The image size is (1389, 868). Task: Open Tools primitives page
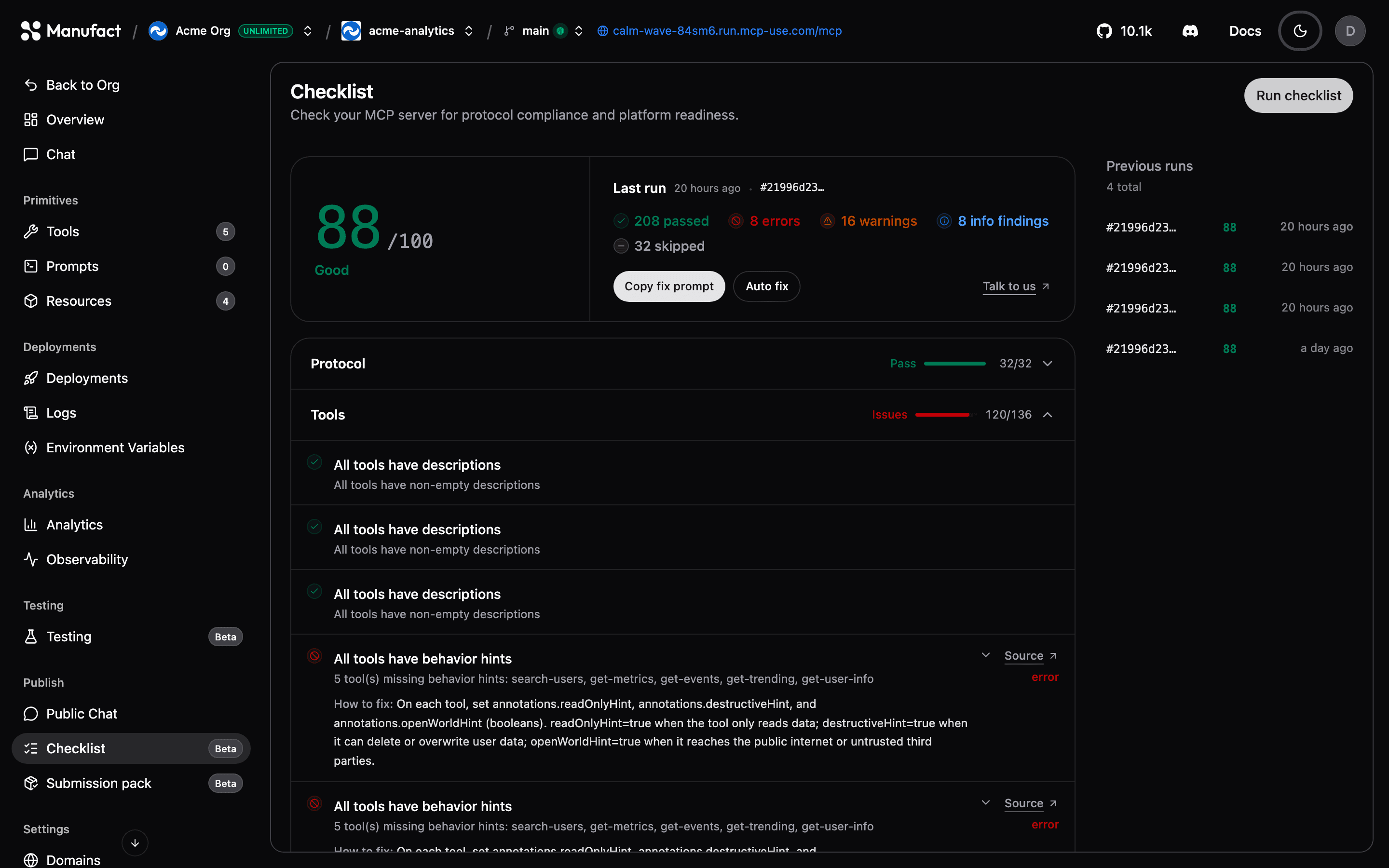131,232
